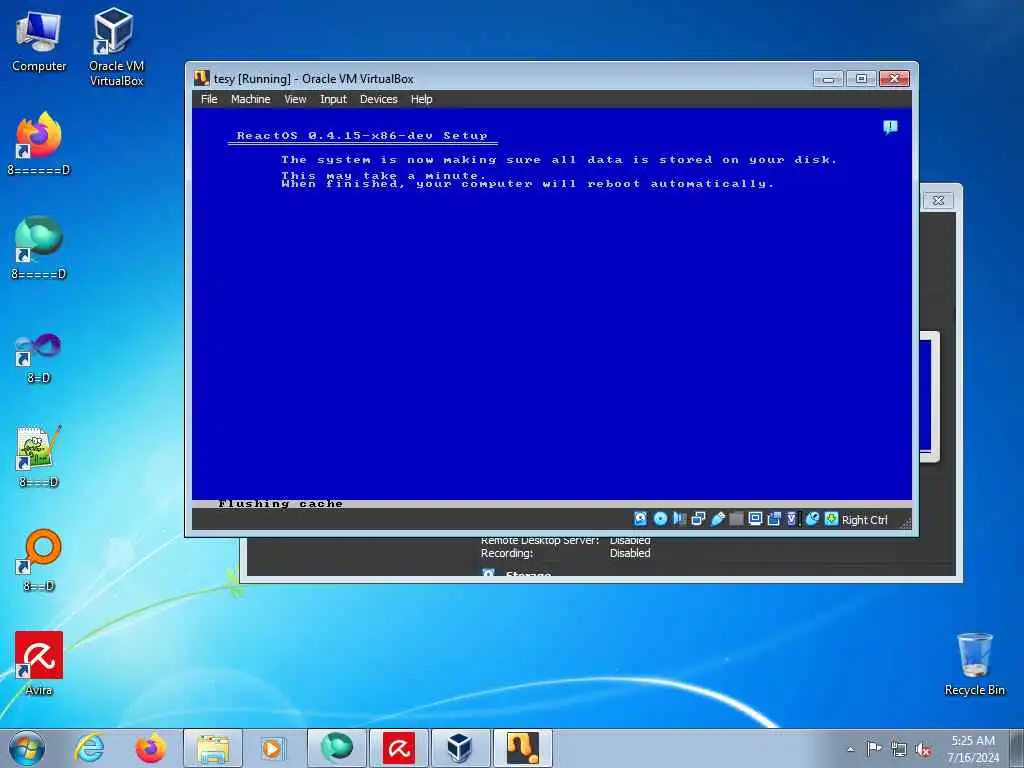Open the notification center icon in VM window
The width and height of the screenshot is (1024, 768).
889,127
